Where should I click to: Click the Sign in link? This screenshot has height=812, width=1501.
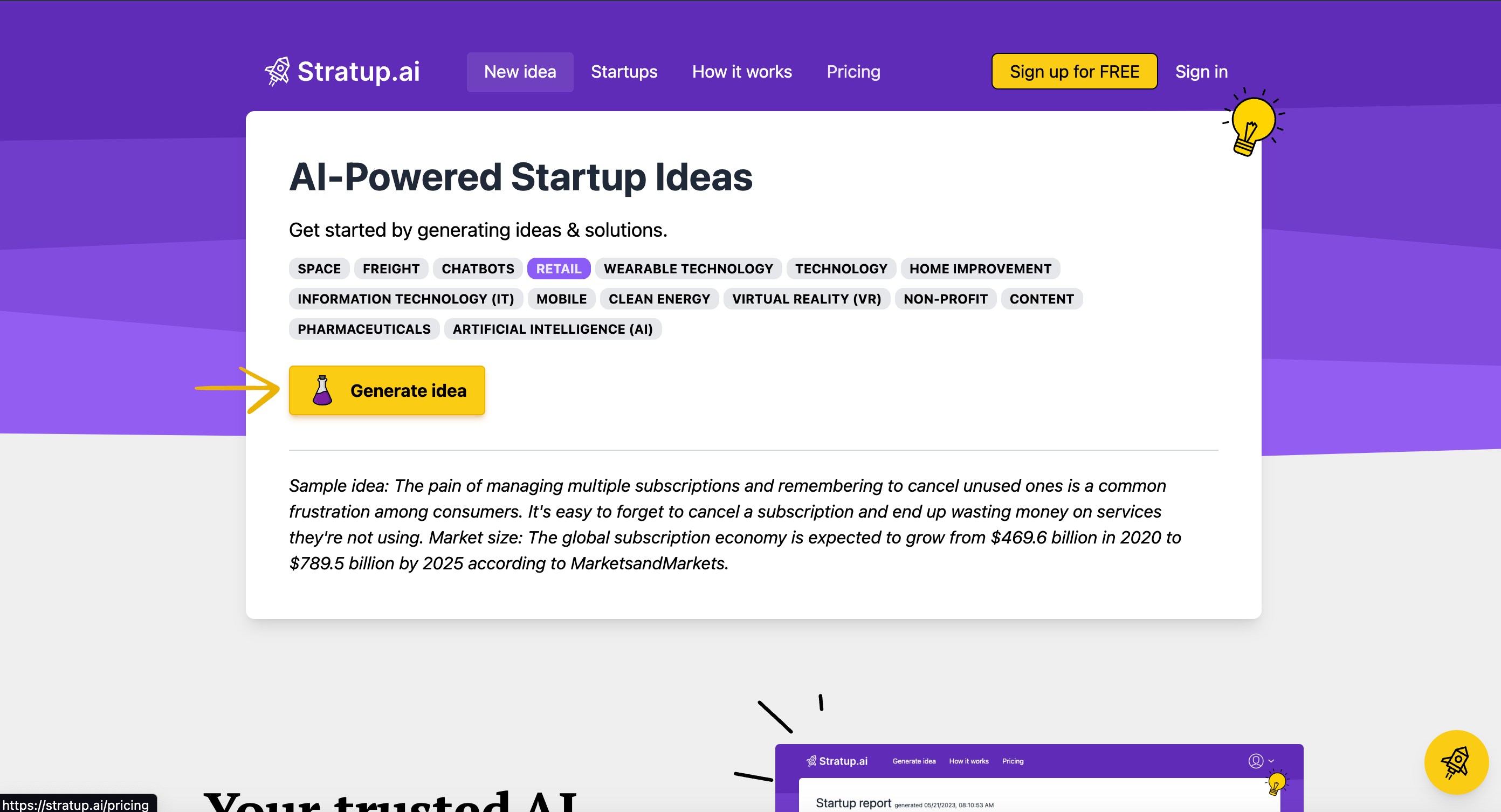pos(1201,71)
